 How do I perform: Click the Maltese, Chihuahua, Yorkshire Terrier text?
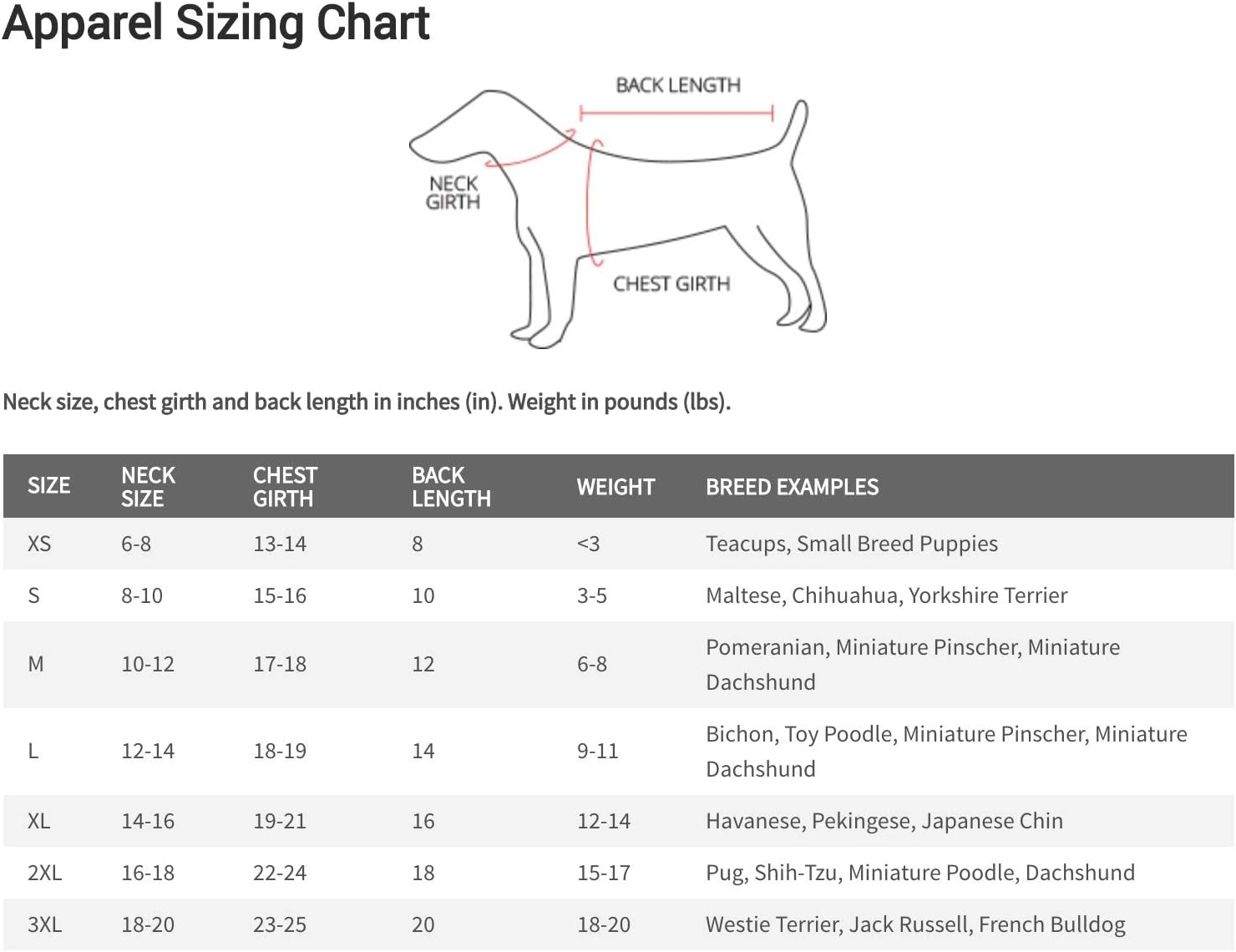pos(886,595)
